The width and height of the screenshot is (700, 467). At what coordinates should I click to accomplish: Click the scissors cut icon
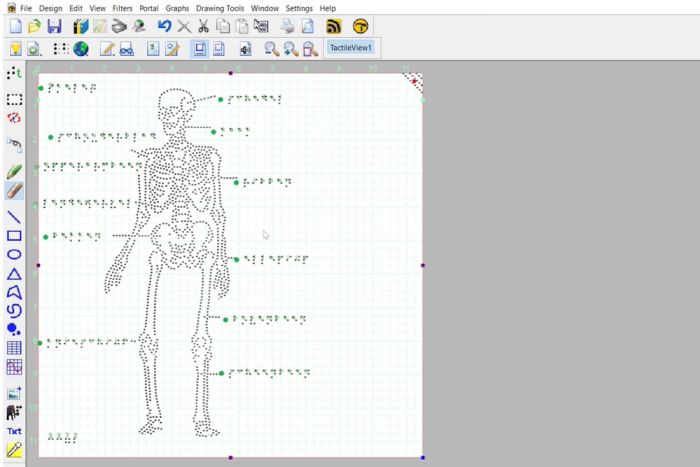(203, 26)
